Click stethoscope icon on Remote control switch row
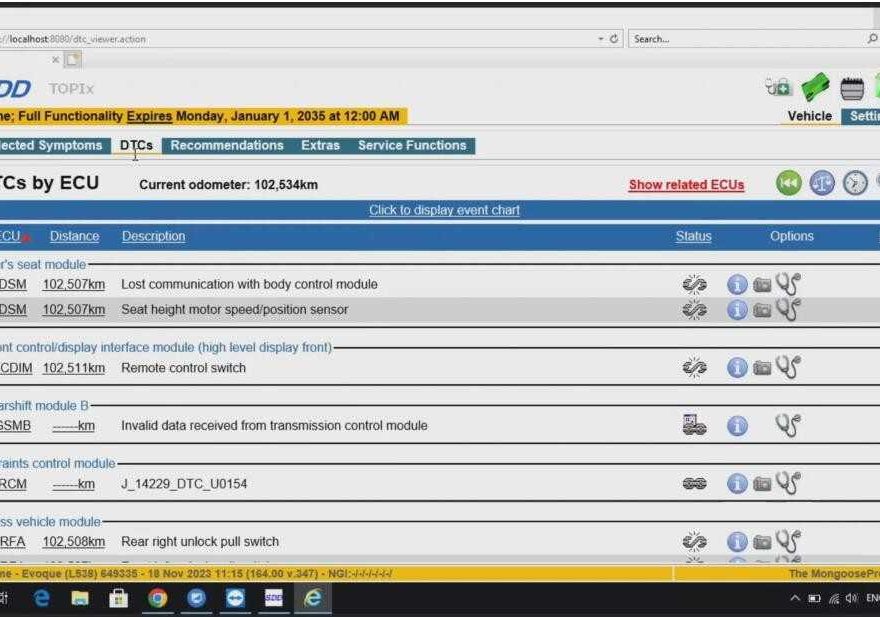 pyautogui.click(x=788, y=367)
